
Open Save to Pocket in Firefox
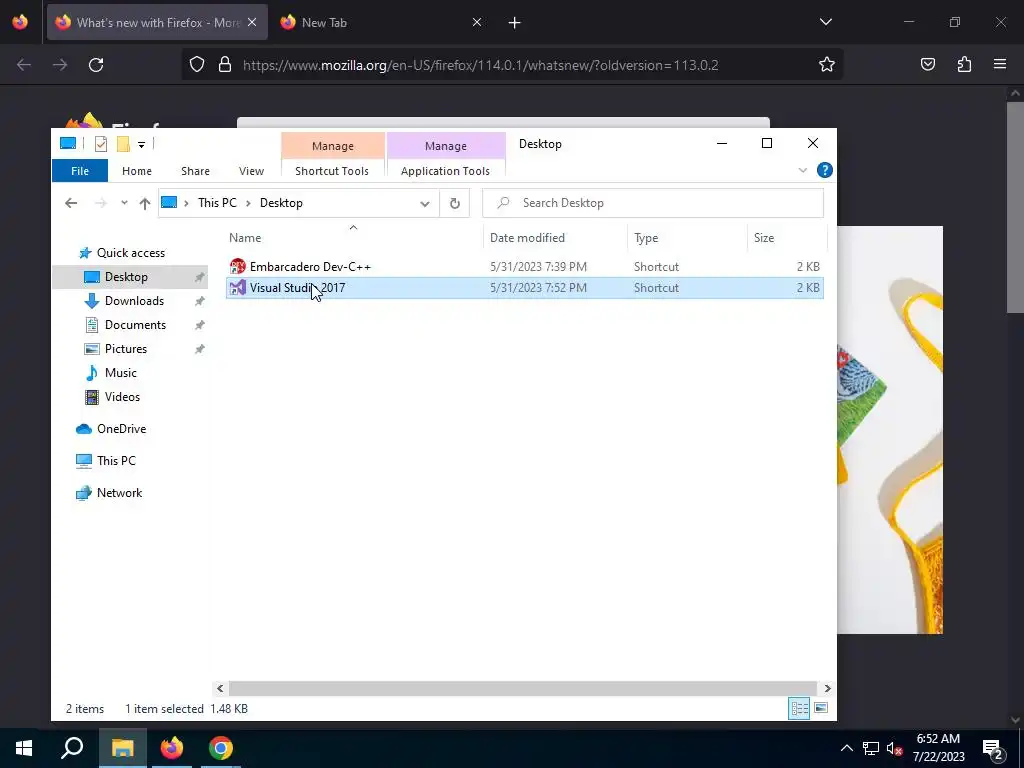(927, 65)
